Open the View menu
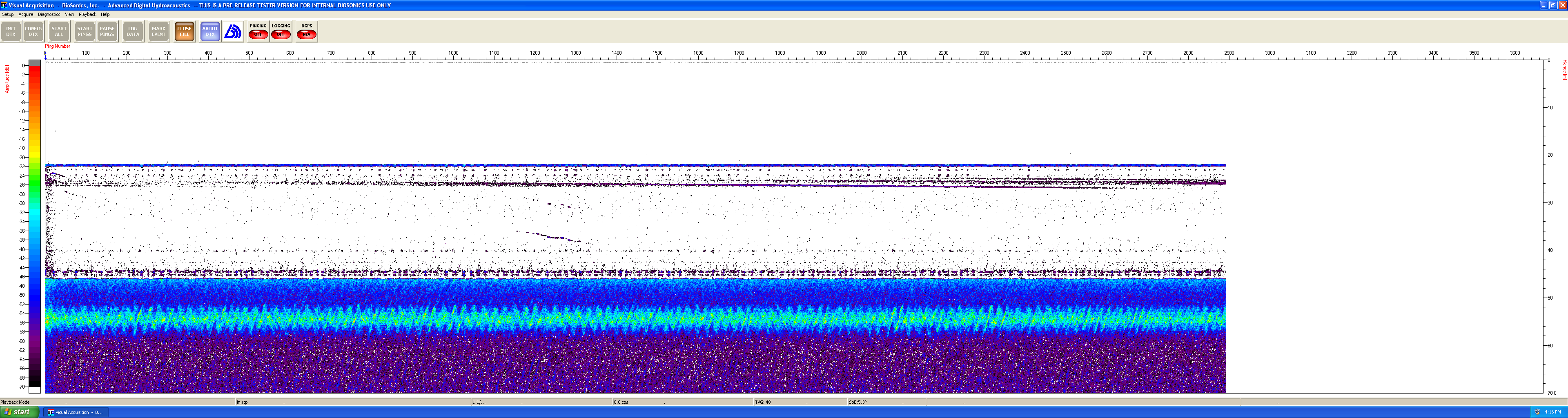 [x=69, y=14]
